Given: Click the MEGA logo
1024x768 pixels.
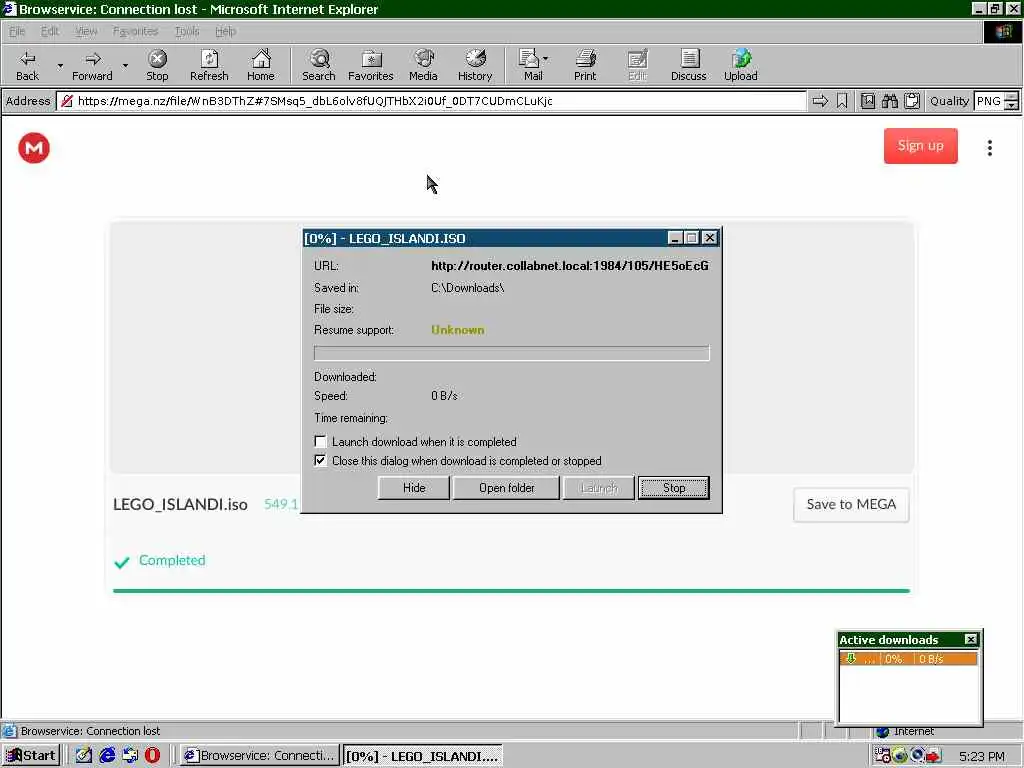Looking at the screenshot, I should [x=34, y=148].
